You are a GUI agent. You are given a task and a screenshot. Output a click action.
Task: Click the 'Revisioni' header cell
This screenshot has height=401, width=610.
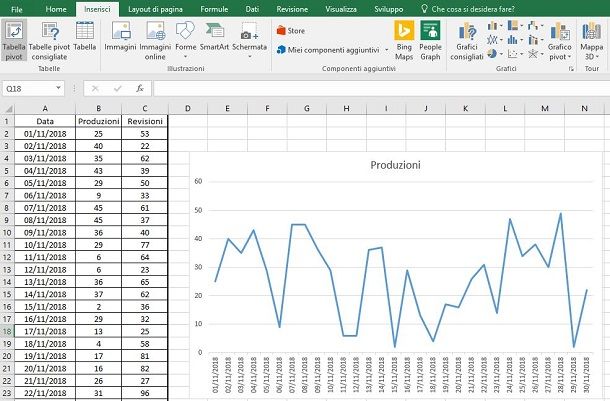tap(145, 121)
